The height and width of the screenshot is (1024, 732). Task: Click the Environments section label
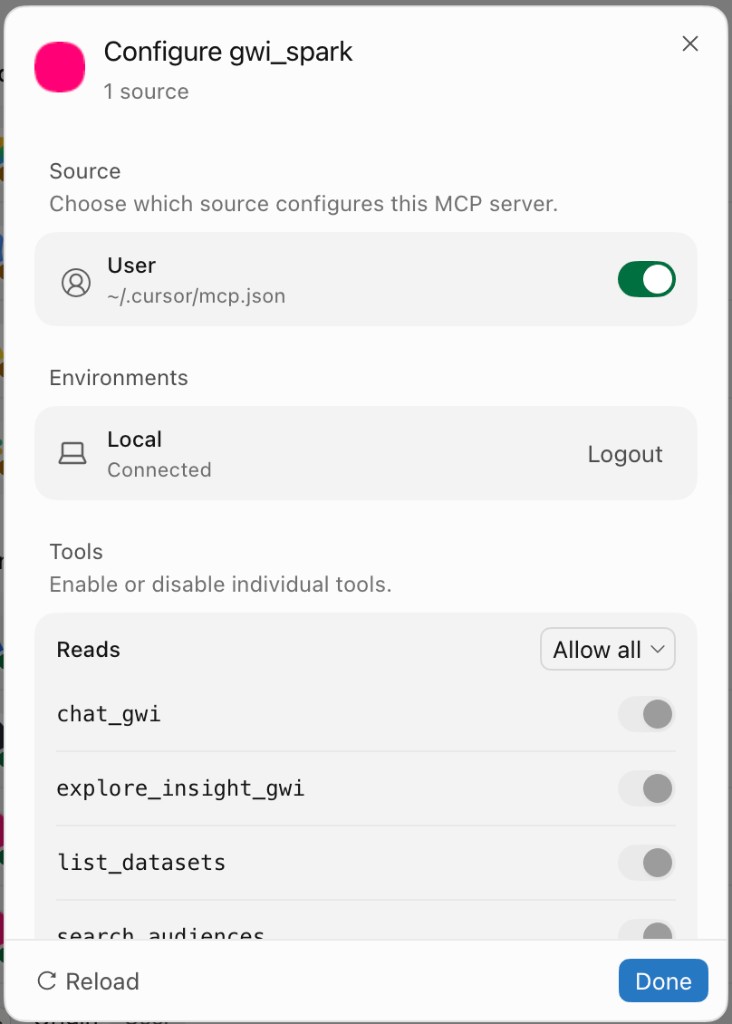click(x=119, y=377)
